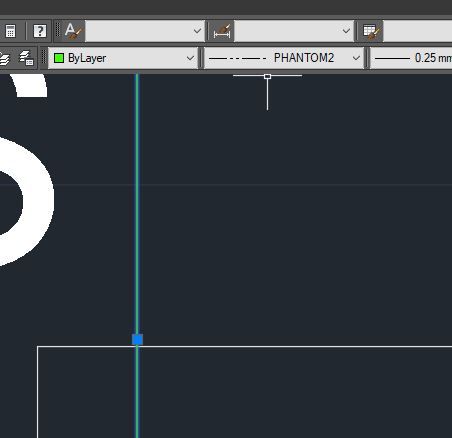Screen dimensions: 452x438
Task: Expand the text style dropdown arrow
Action: (x=197, y=31)
